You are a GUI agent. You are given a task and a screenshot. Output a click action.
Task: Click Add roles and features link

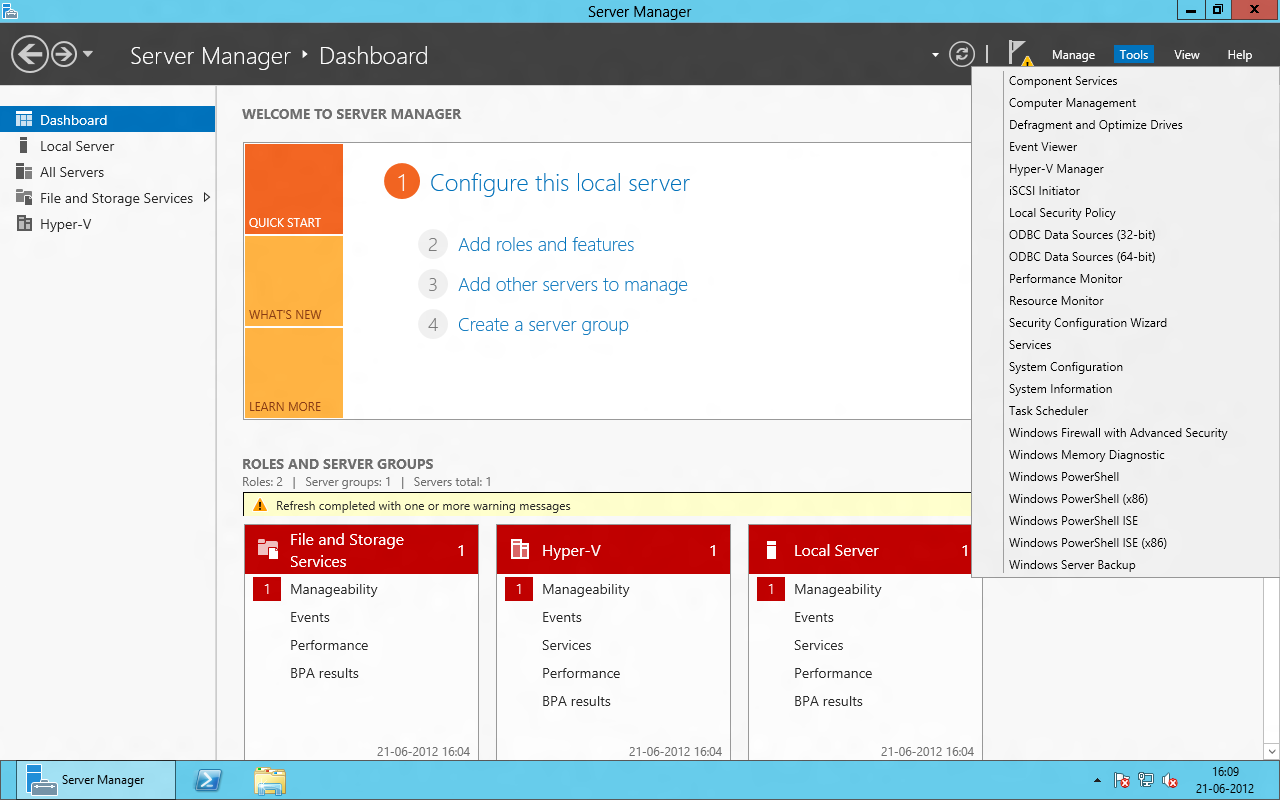546,245
